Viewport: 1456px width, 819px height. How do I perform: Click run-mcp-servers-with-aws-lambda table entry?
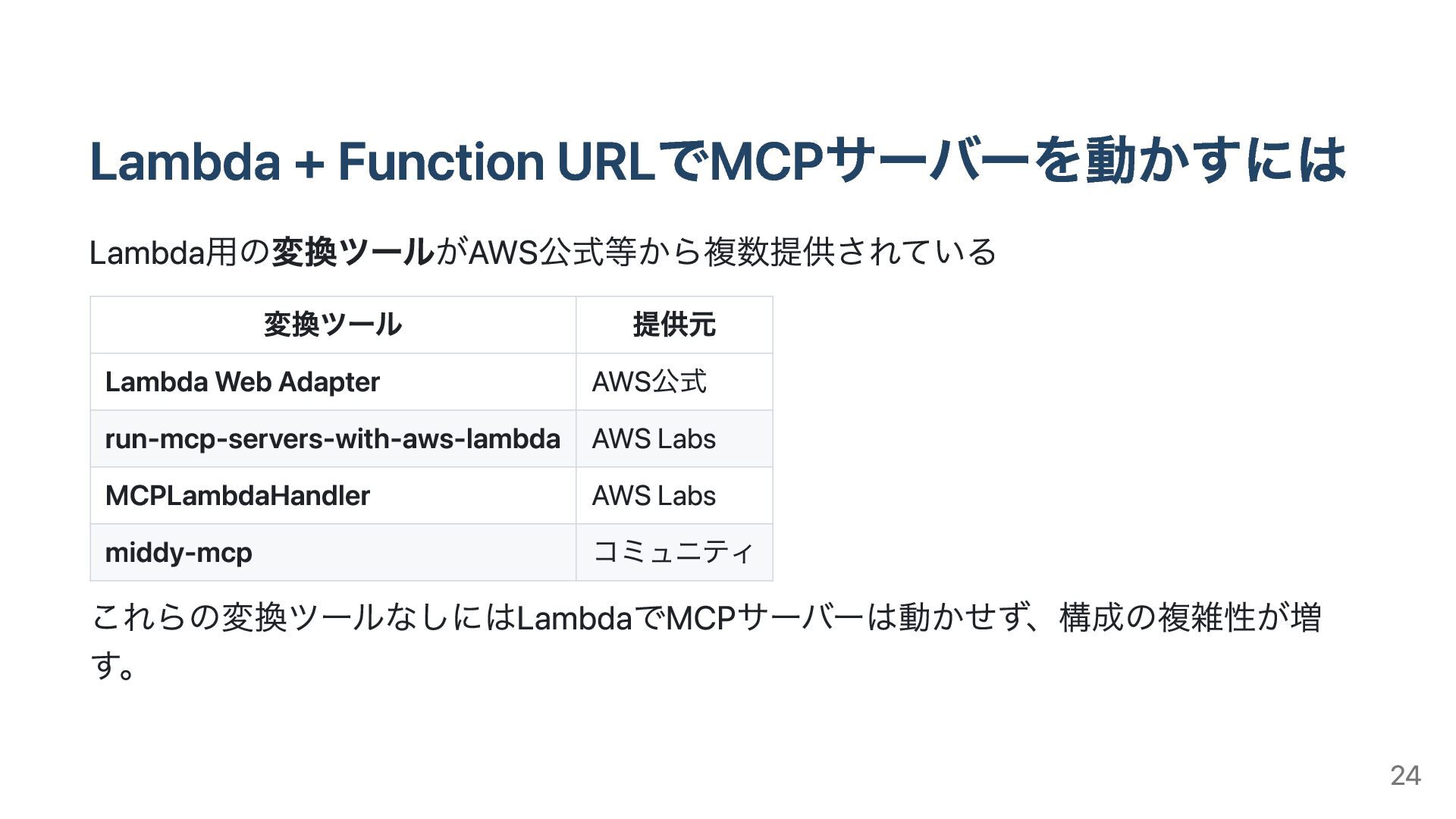click(332, 438)
